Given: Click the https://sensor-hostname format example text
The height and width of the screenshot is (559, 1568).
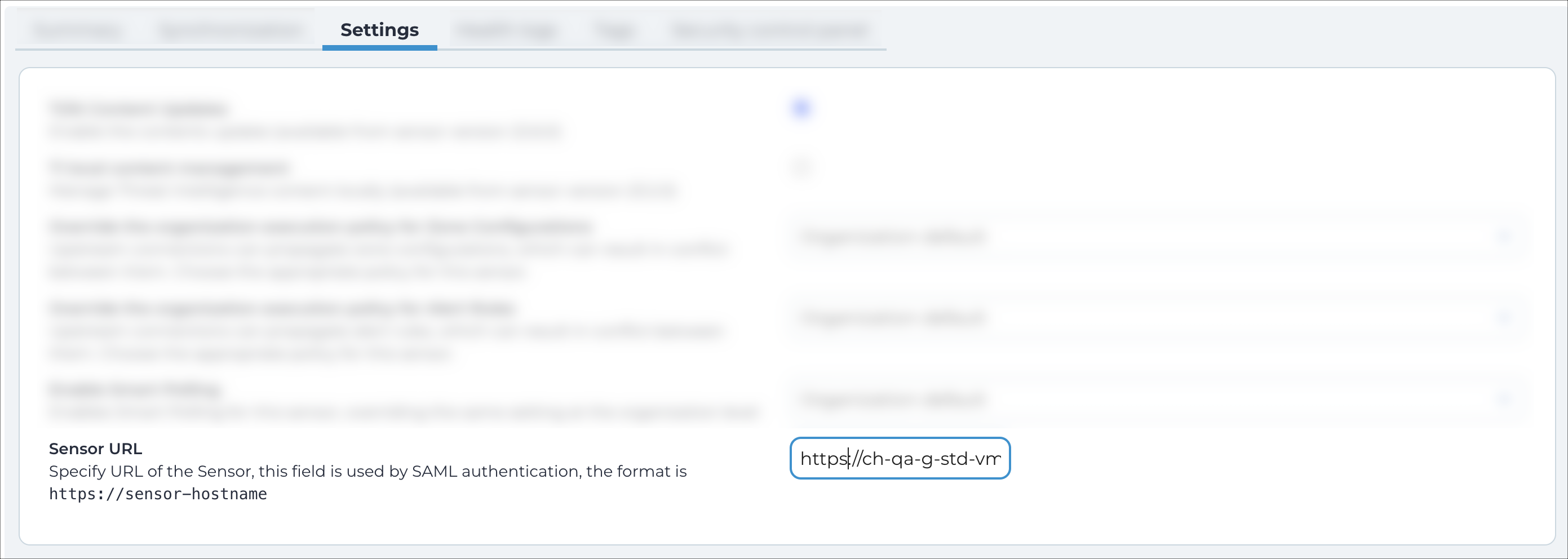Looking at the screenshot, I should (157, 493).
